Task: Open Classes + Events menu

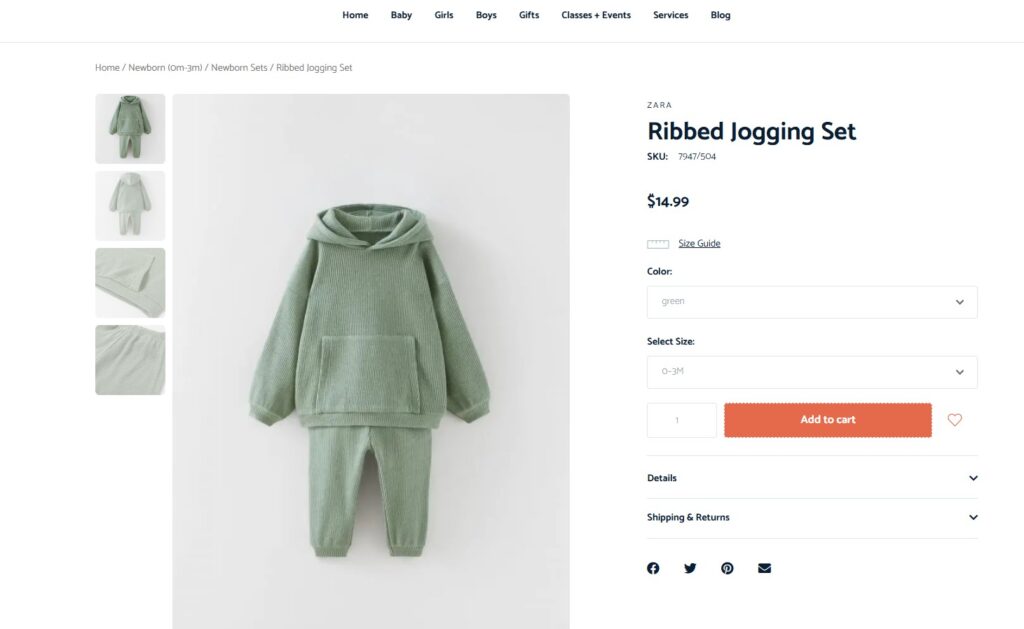Action: [x=596, y=15]
